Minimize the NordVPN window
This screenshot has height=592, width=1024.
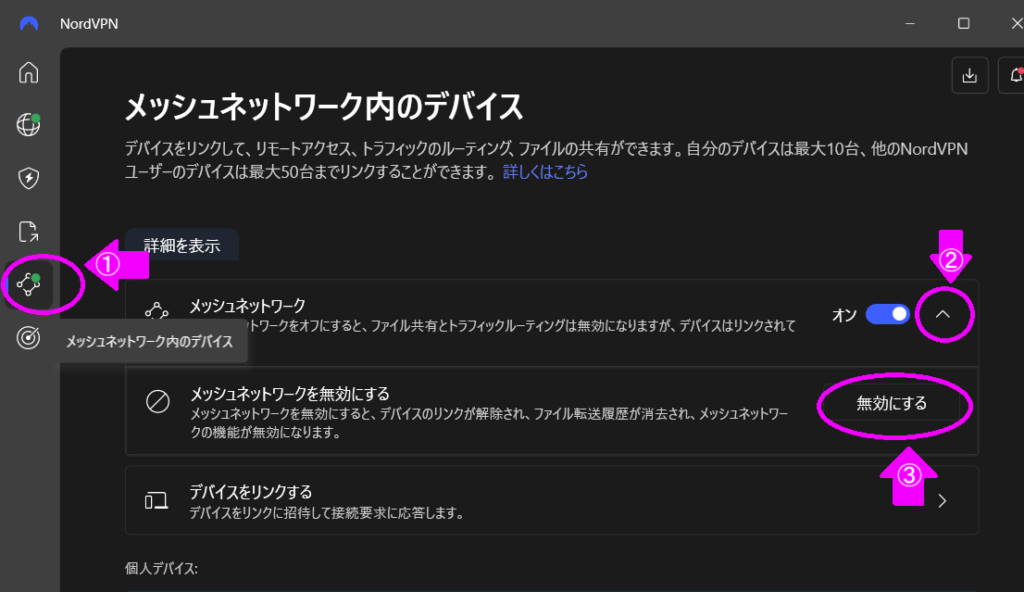(x=910, y=24)
